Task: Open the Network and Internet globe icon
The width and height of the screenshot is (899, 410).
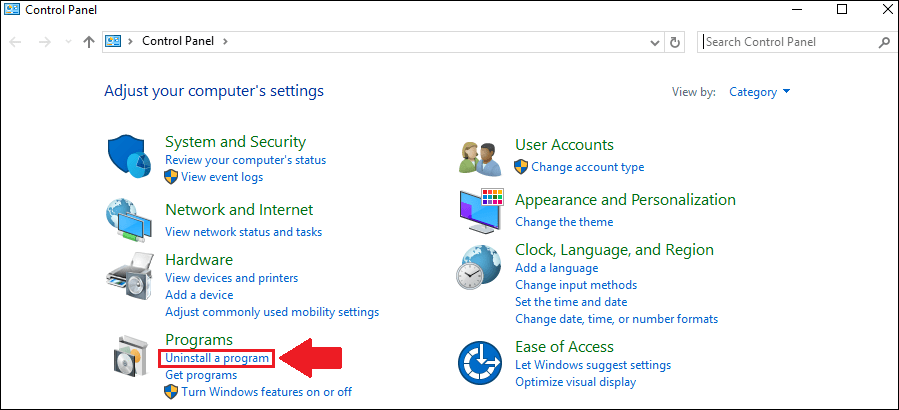Action: tap(129, 220)
